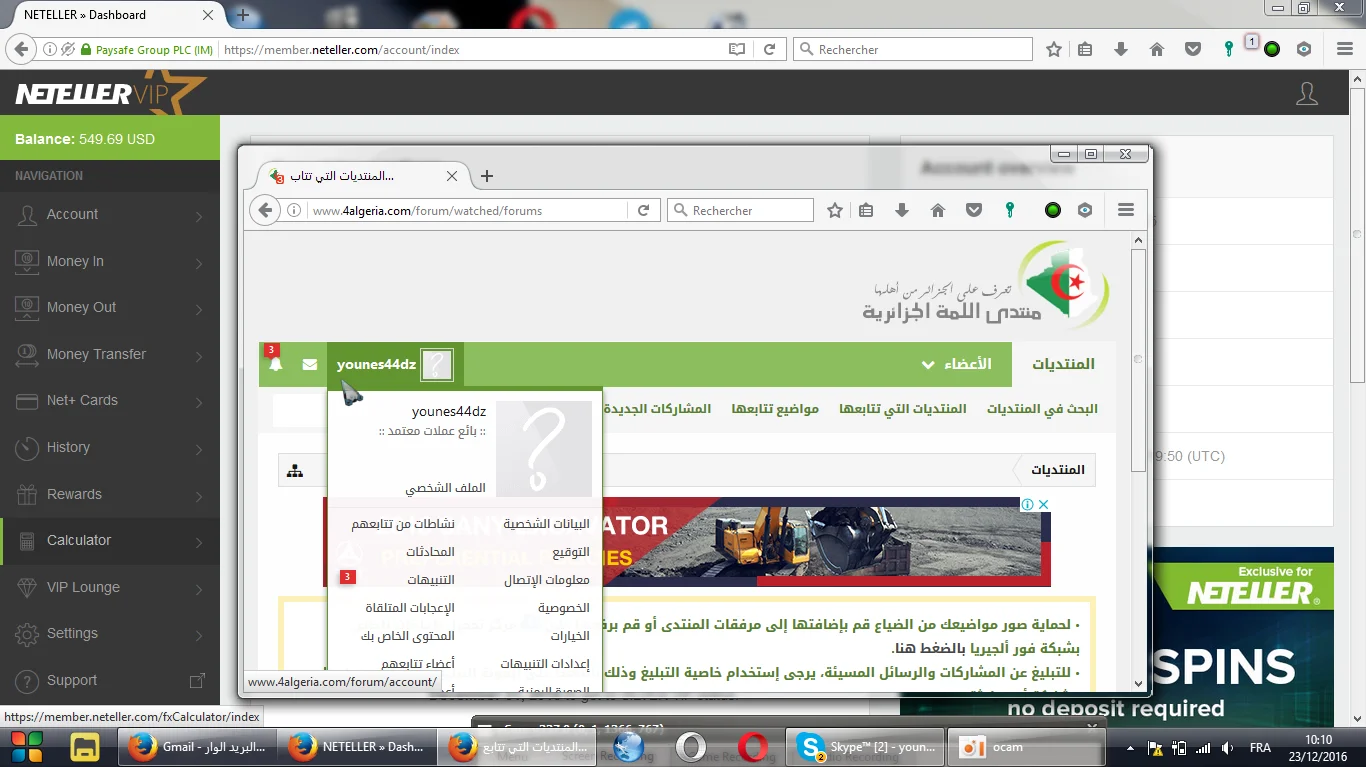Close the AdChoices banner ad
The image size is (1366, 767).
click(x=1043, y=505)
